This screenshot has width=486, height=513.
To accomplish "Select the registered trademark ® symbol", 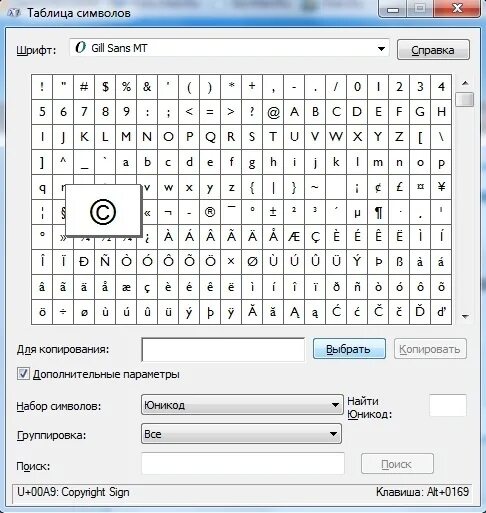I will coord(210,212).
